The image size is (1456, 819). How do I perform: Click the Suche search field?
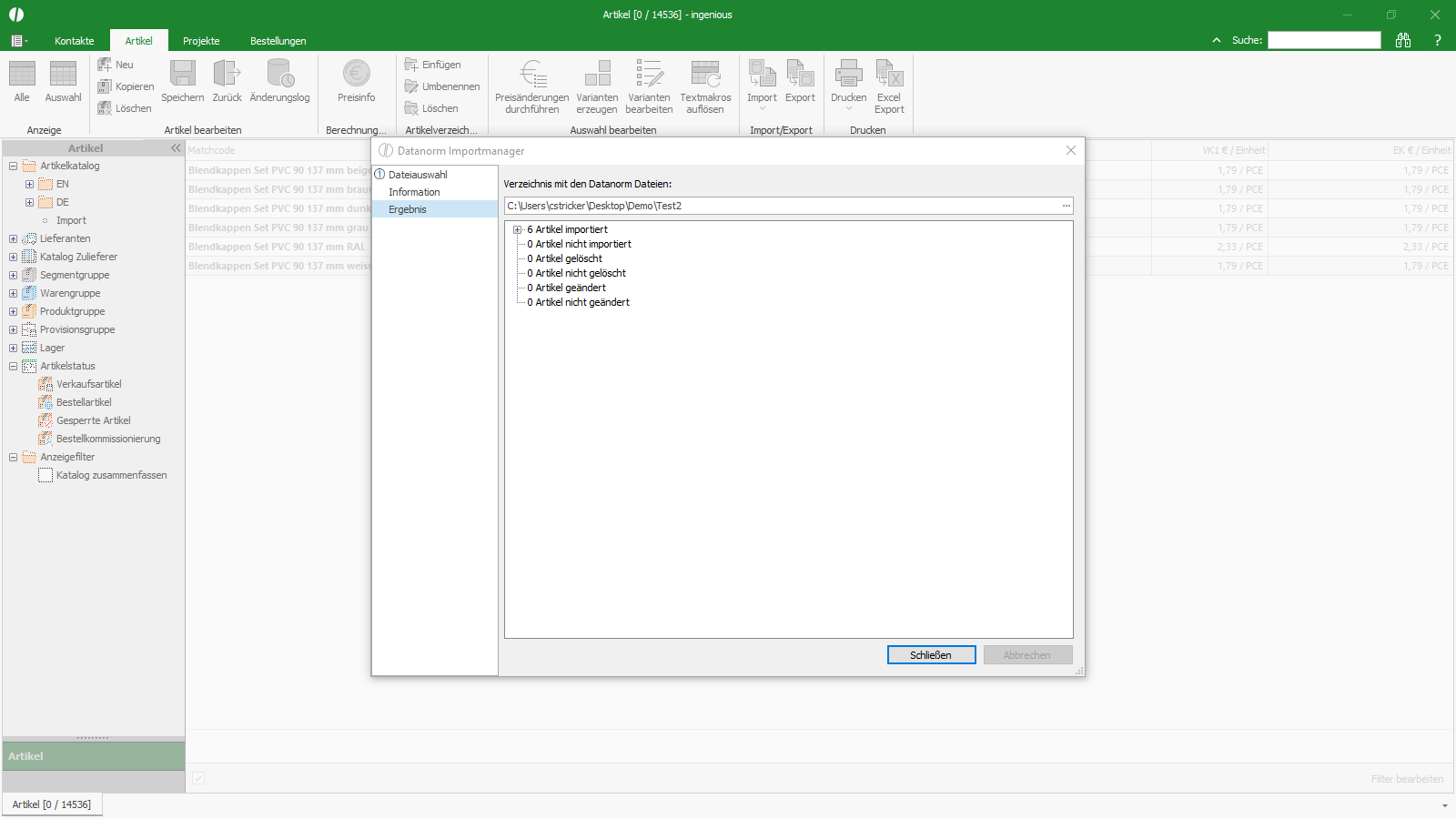[1324, 40]
